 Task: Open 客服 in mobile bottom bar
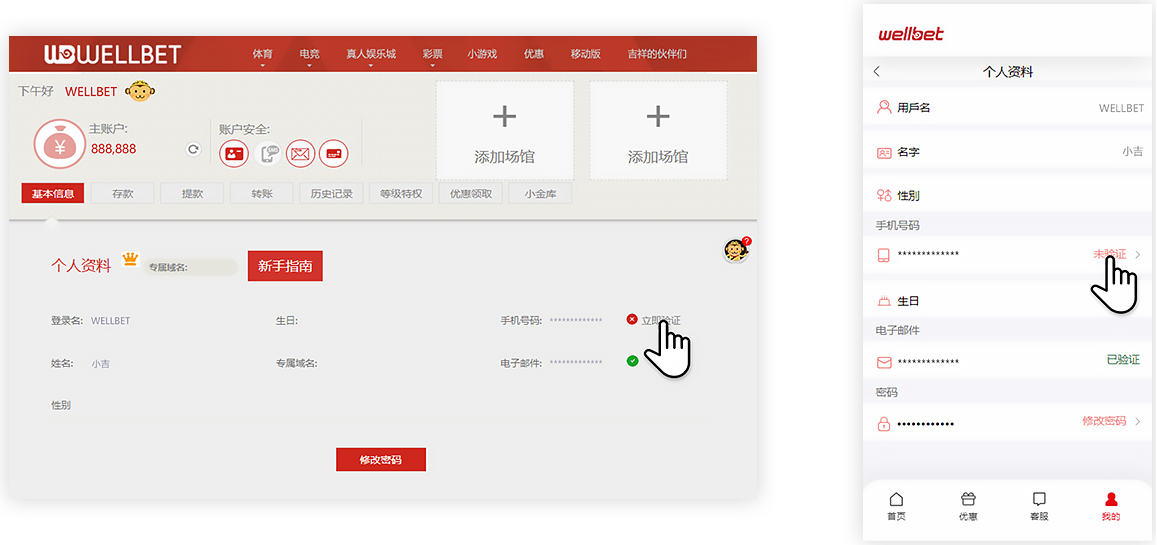coord(1039,507)
